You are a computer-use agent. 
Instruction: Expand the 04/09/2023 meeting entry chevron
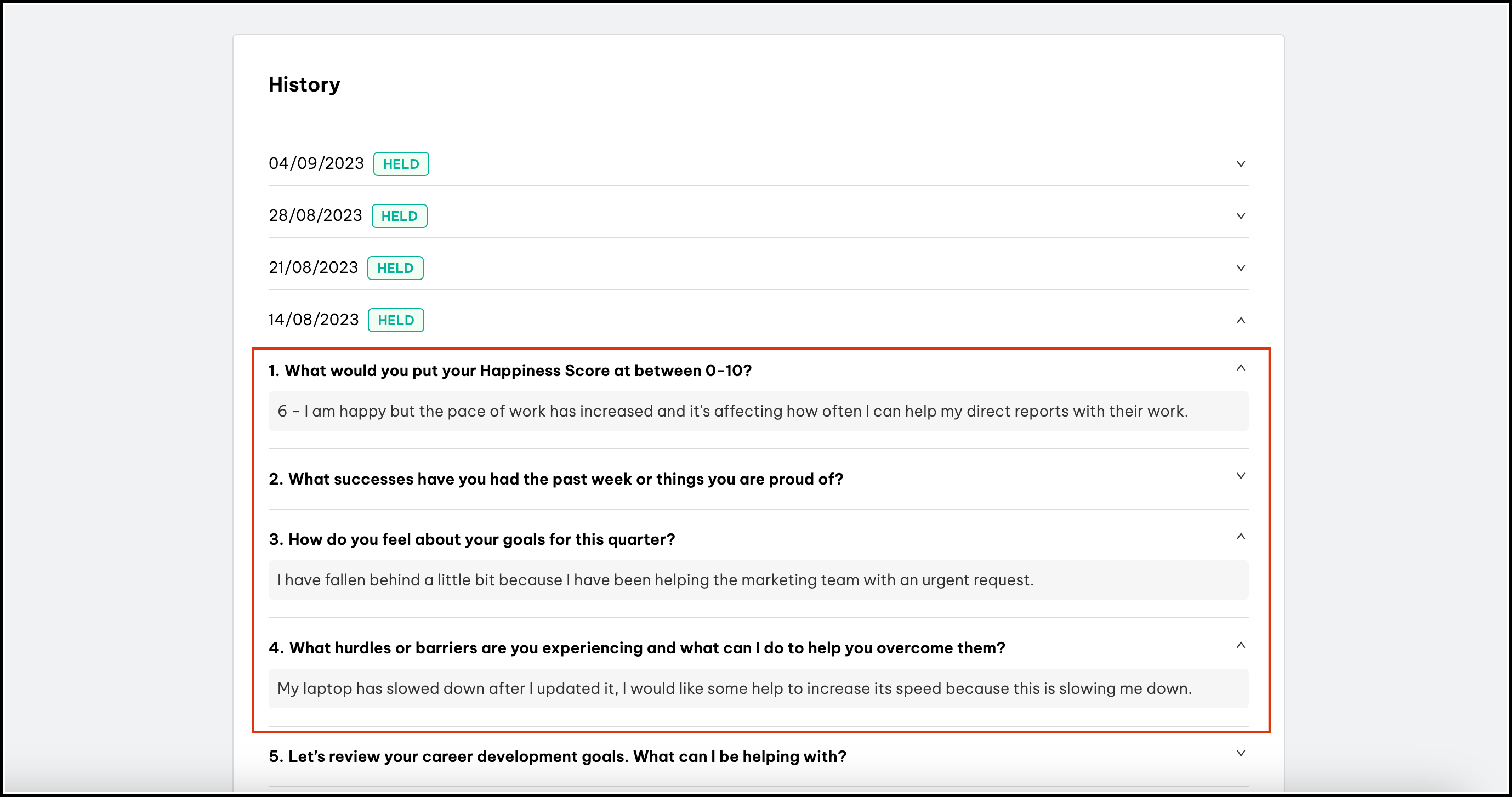tap(1240, 164)
